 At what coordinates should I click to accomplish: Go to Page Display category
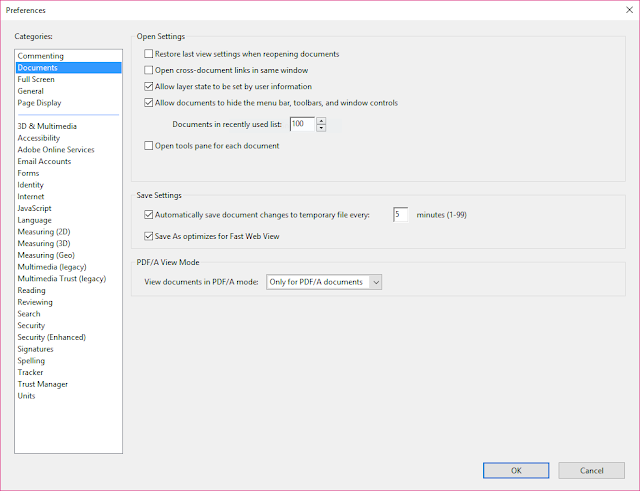[x=68, y=103]
